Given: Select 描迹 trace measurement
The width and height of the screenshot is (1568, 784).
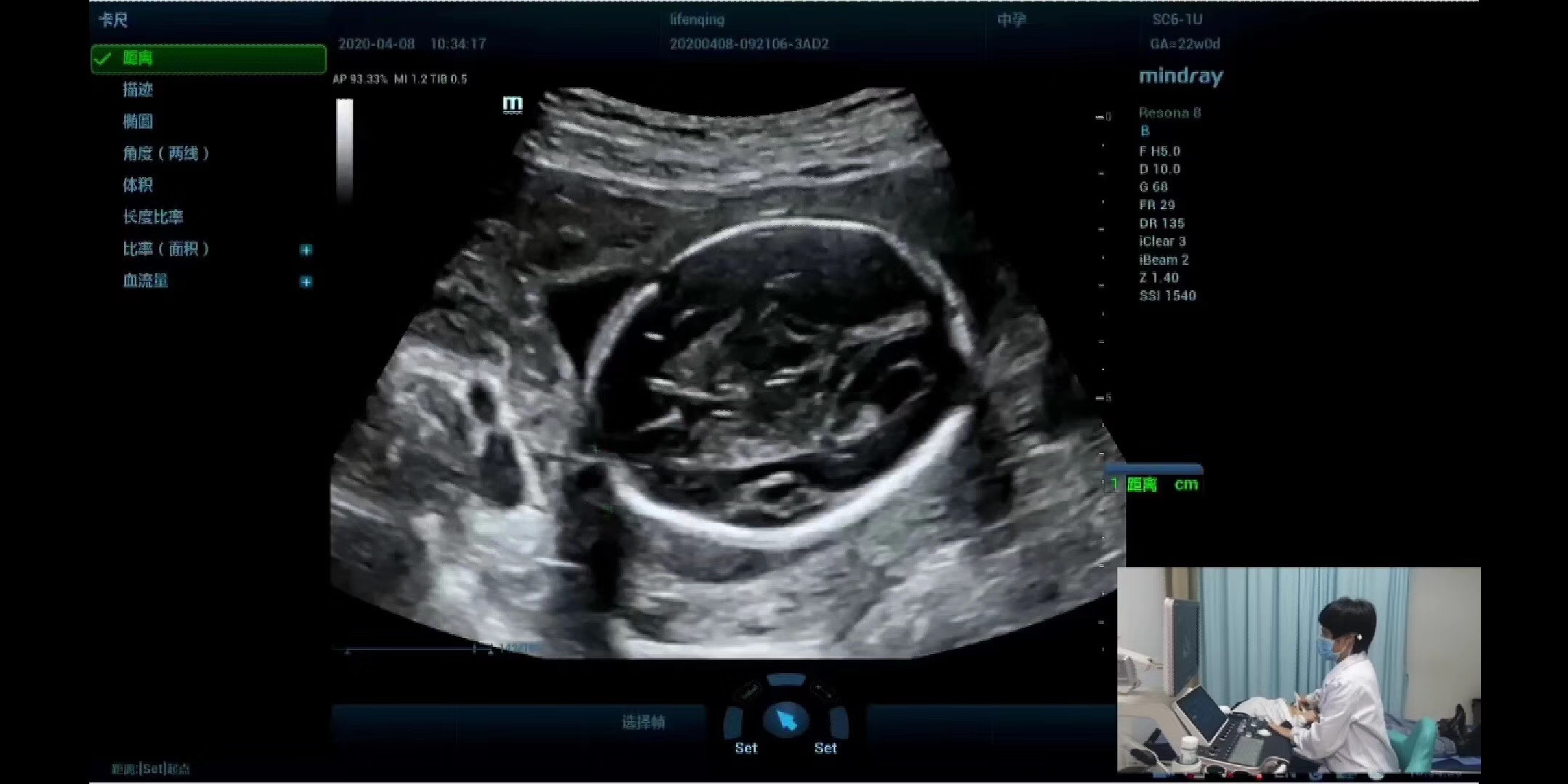Looking at the screenshot, I should coord(138,90).
